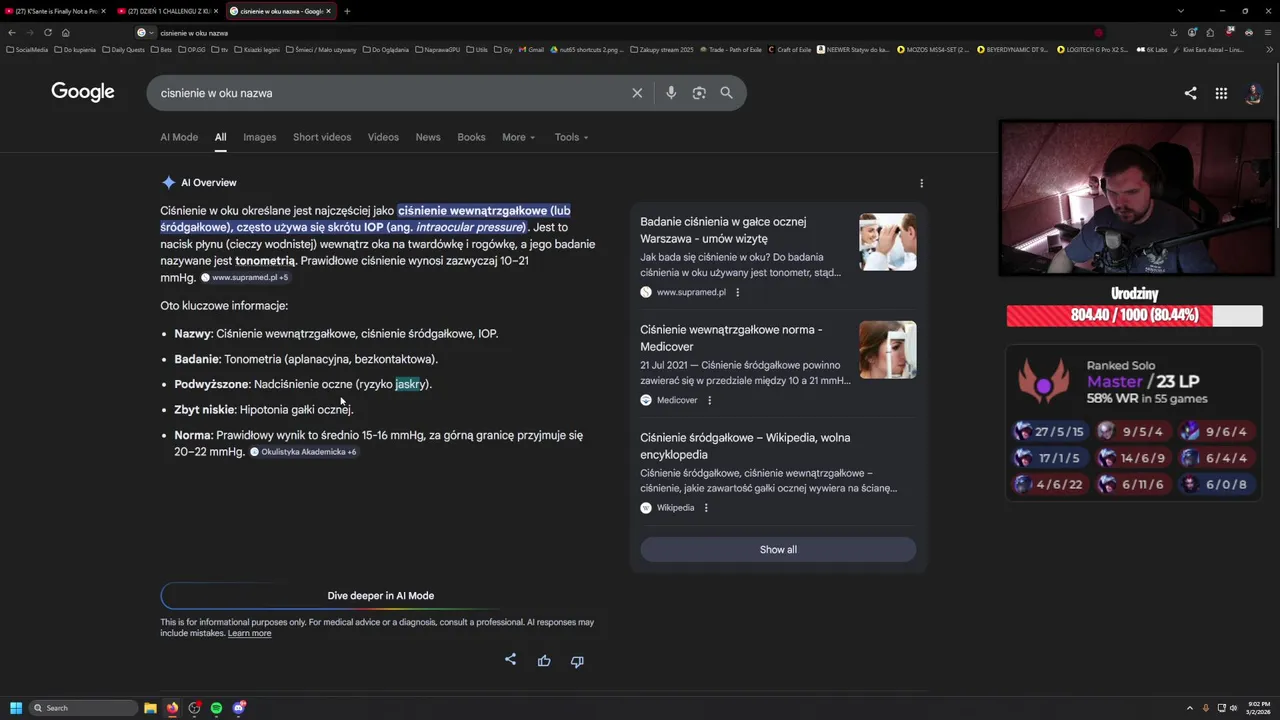The height and width of the screenshot is (720, 1280).
Task: Clear the Google search box text
Action: [637, 93]
